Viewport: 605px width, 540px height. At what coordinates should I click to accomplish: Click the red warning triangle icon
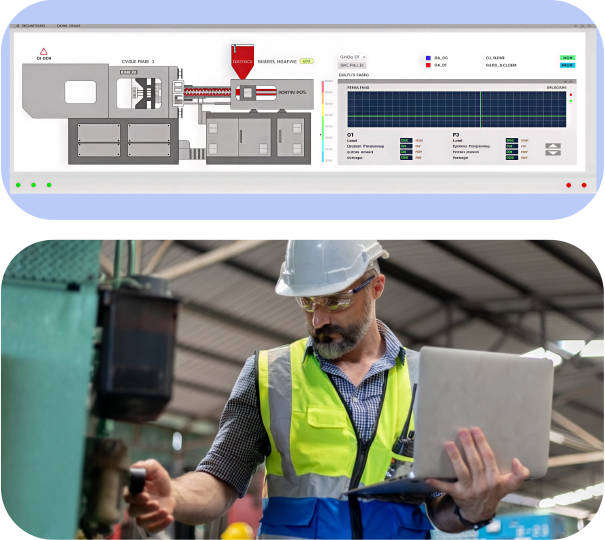click(43, 50)
